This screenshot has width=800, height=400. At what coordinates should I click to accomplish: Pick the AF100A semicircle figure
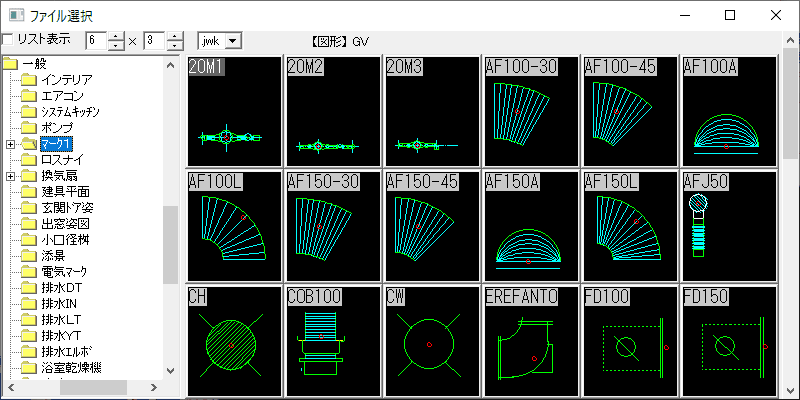click(729, 110)
